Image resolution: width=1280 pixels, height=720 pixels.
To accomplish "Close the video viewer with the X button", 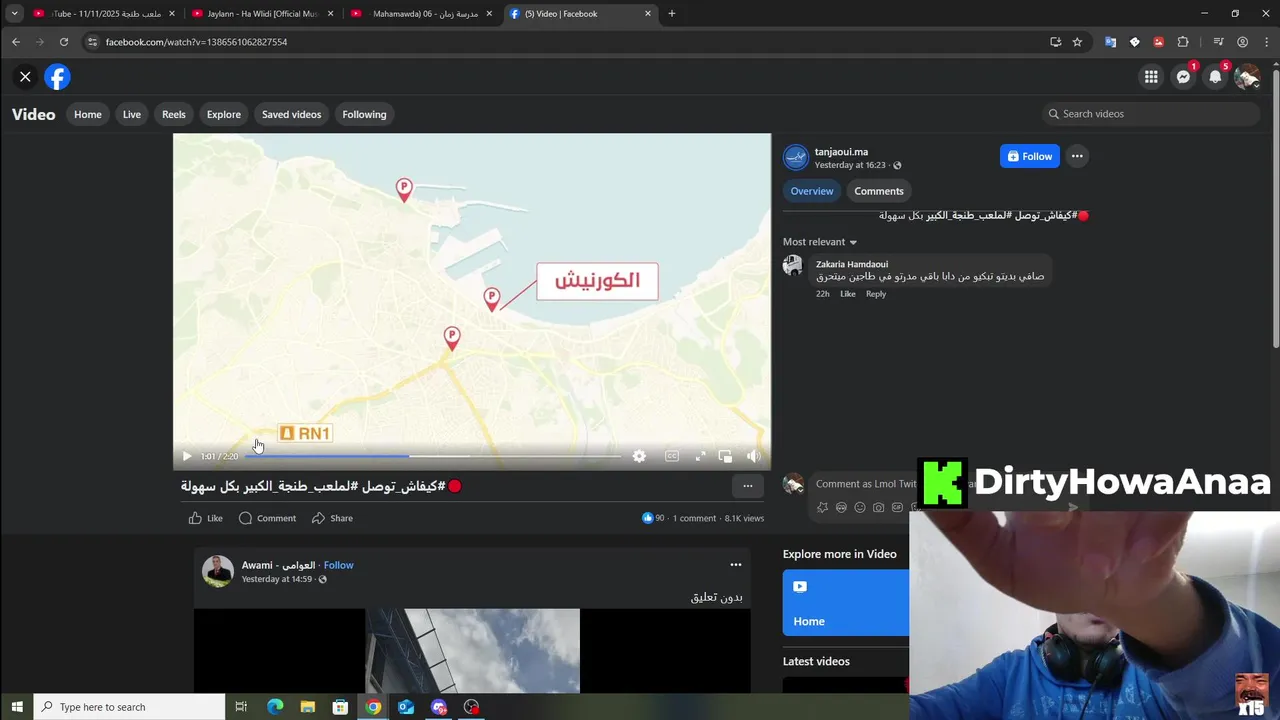I will (25, 76).
